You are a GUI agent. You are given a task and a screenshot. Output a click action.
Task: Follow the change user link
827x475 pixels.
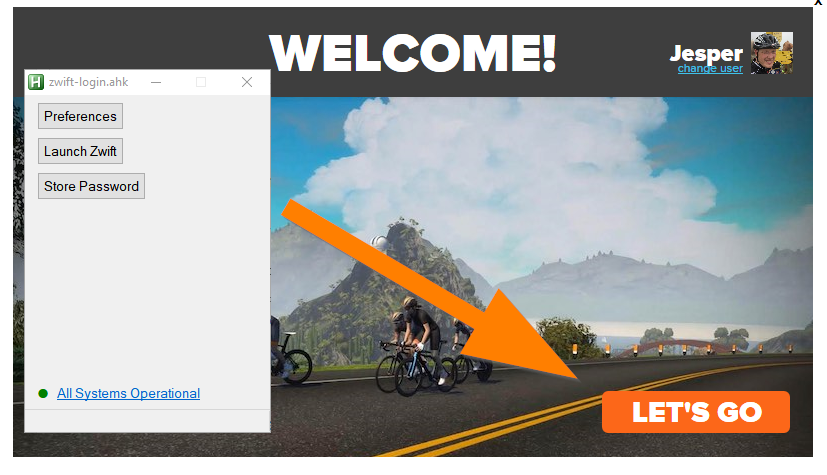tap(710, 69)
